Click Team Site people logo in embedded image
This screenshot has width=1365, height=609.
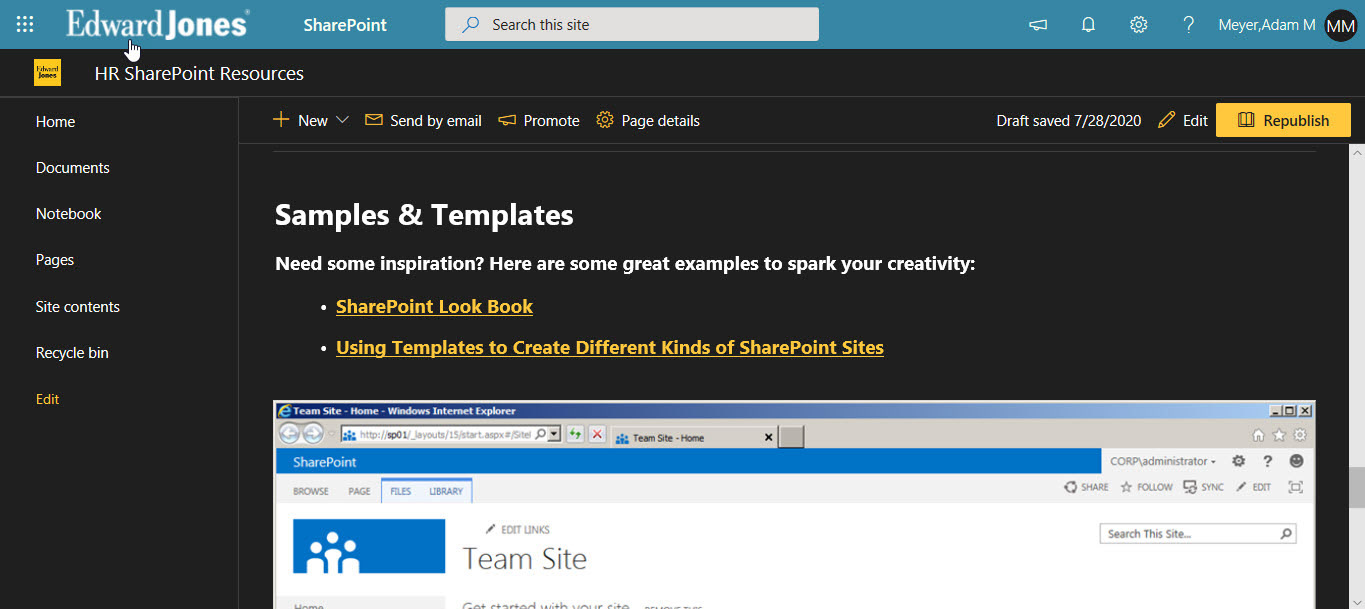369,545
